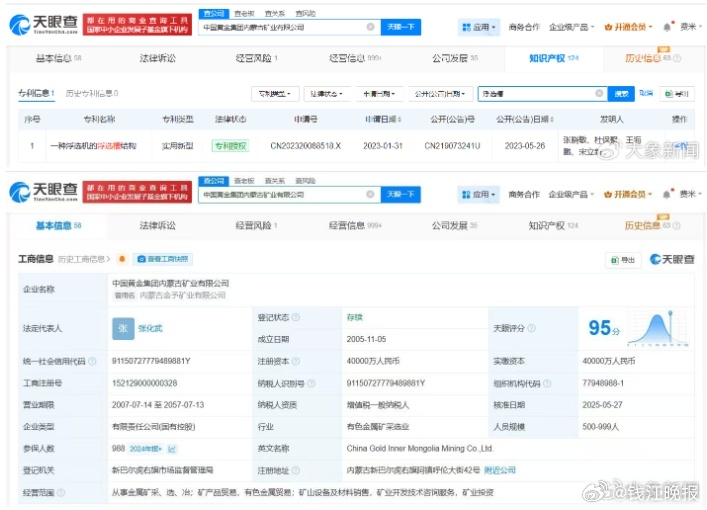Open 经营信息 tab on business-info page
This screenshot has height=510, width=707.
pos(355,225)
